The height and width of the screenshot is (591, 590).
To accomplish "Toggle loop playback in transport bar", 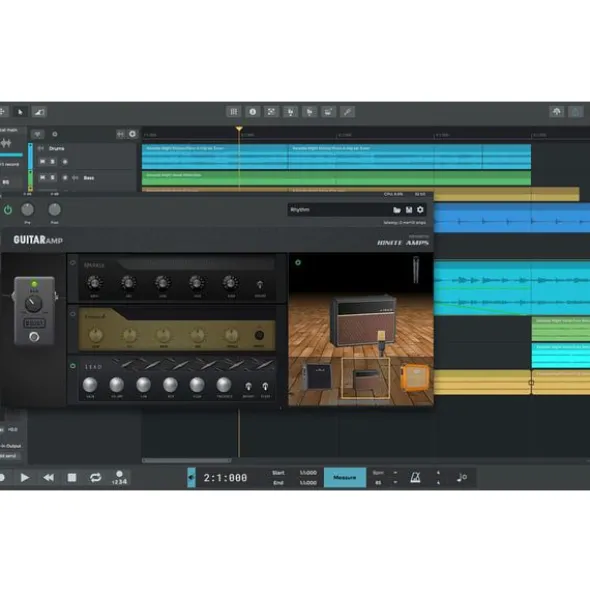I will 95,478.
